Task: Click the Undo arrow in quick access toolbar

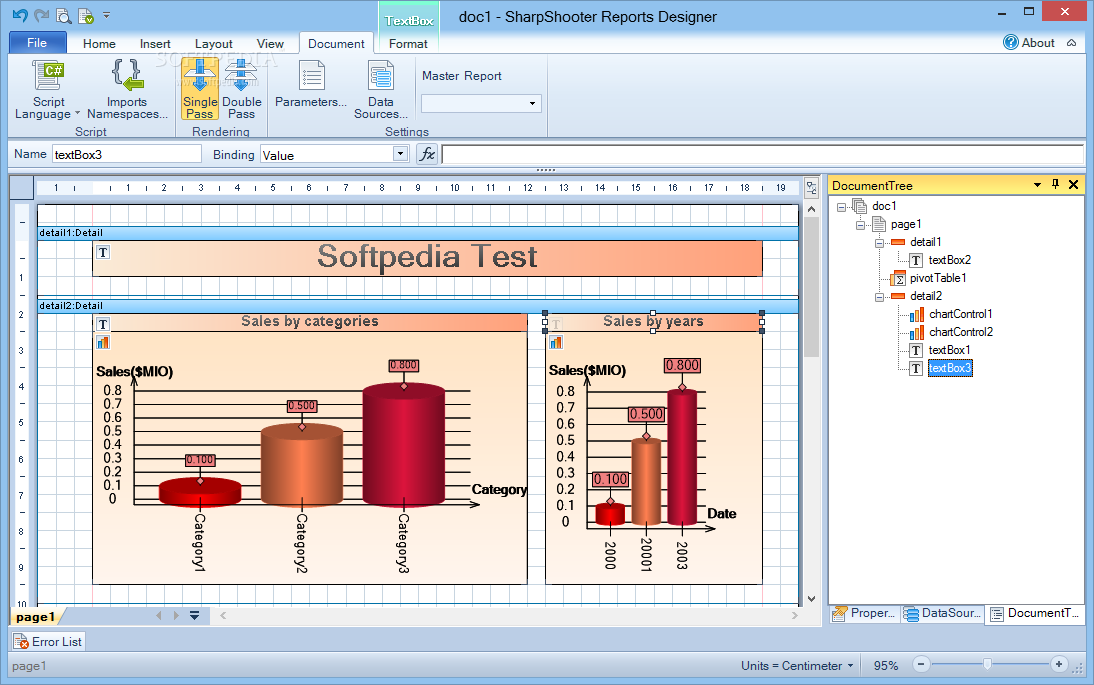Action: 20,15
